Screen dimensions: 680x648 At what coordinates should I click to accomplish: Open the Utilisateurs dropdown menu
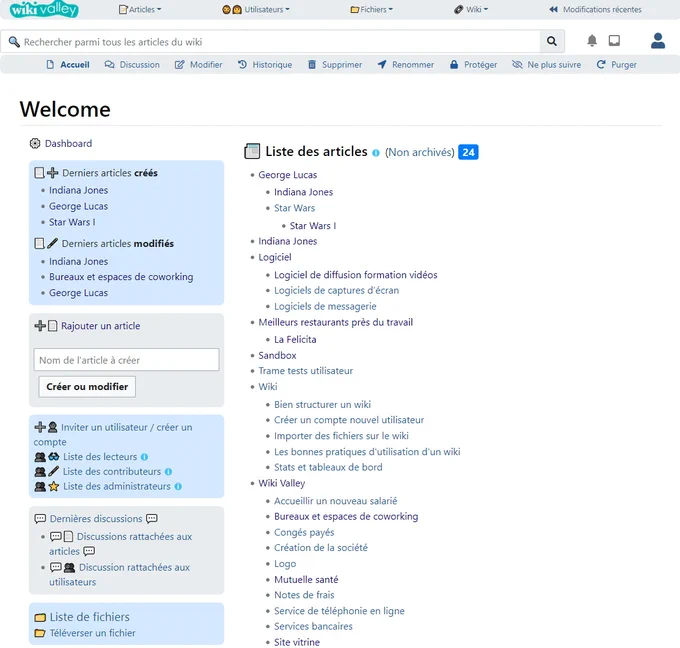[x=255, y=9]
